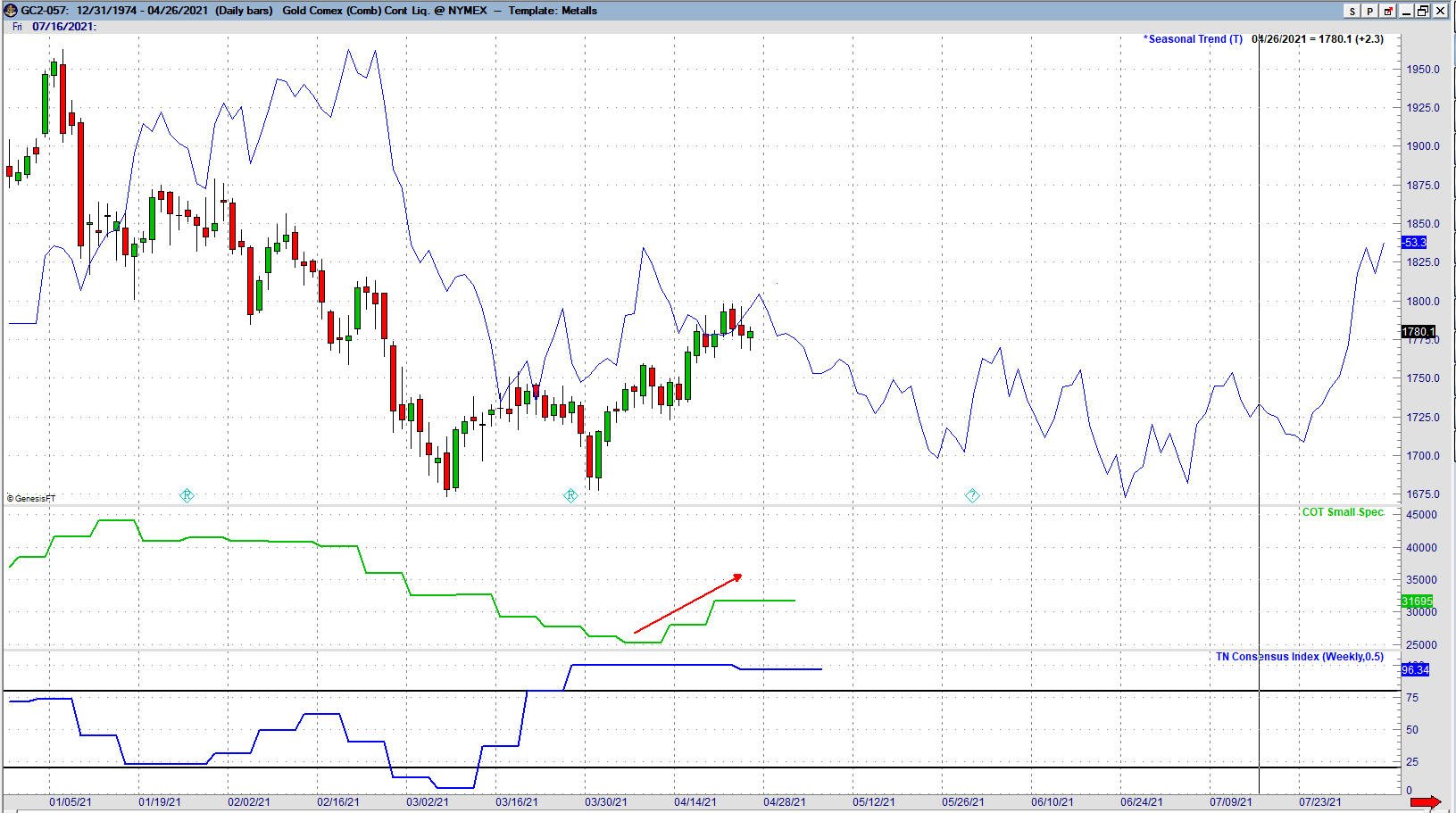Click the 05/12/21 date axis label
This screenshot has width=1456, height=813.
point(874,802)
